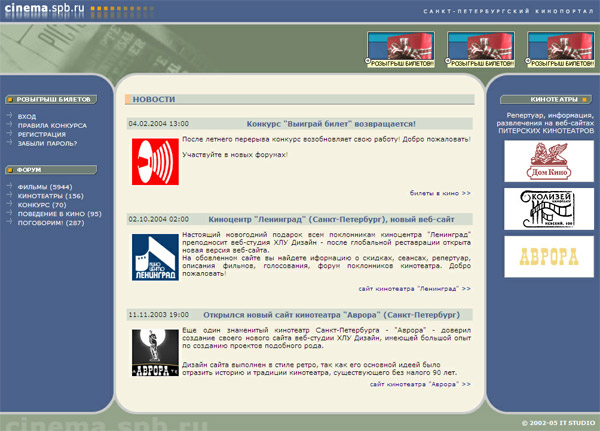Click the КИНОТЕАТРЫ sidebar header
600x431 pixels.
click(546, 100)
